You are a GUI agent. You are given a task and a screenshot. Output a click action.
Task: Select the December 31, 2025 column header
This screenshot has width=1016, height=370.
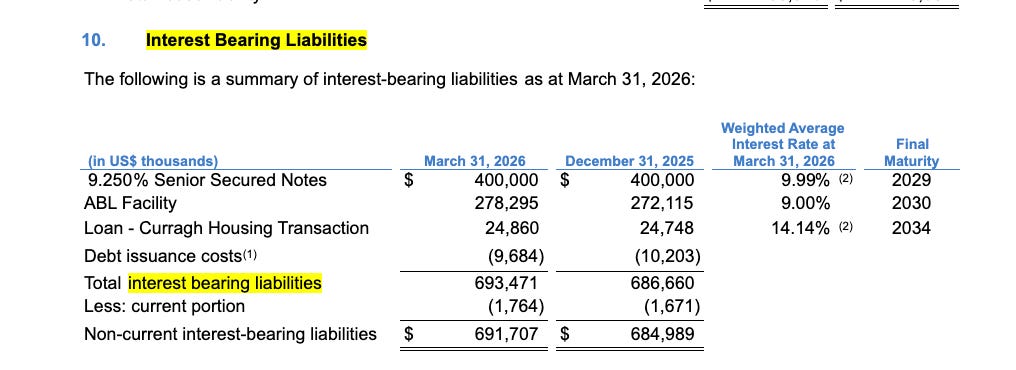[x=629, y=161]
